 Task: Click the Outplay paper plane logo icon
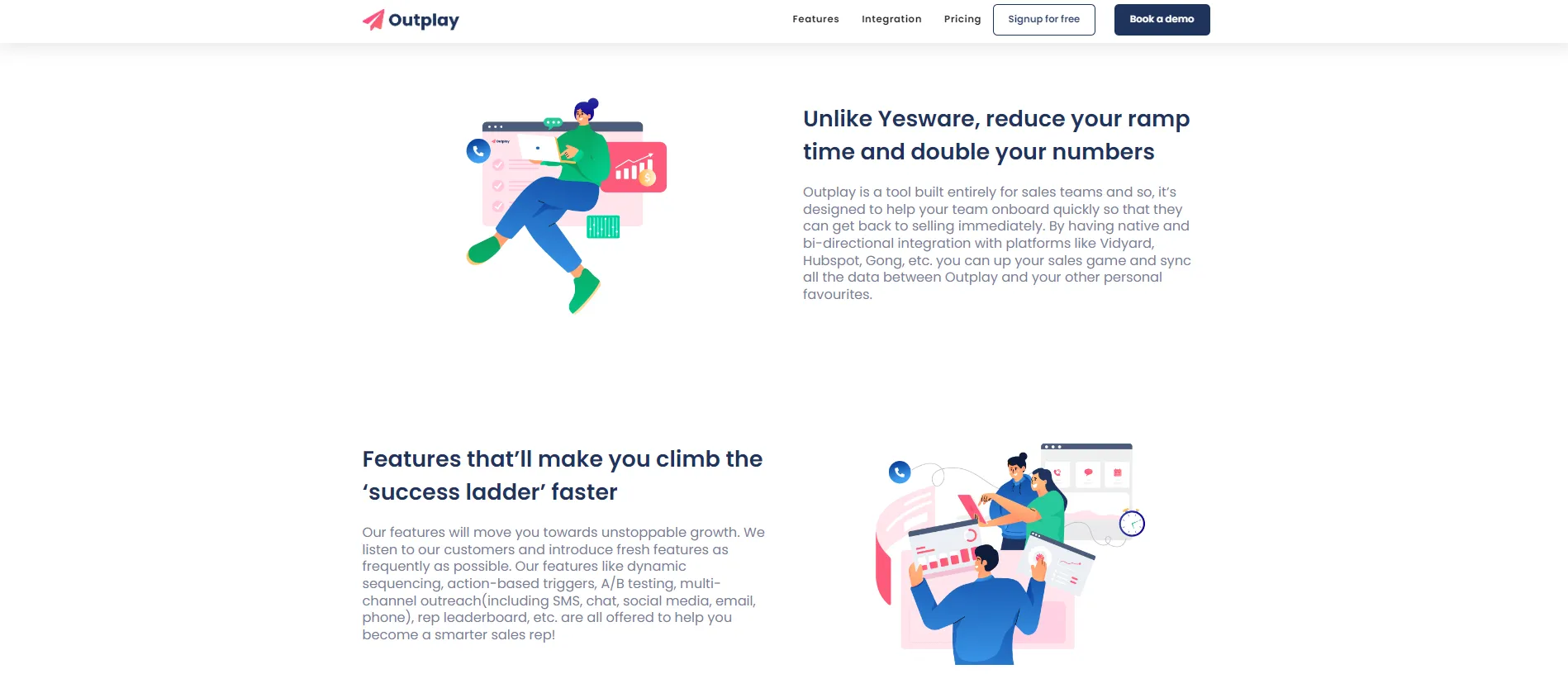coord(373,20)
